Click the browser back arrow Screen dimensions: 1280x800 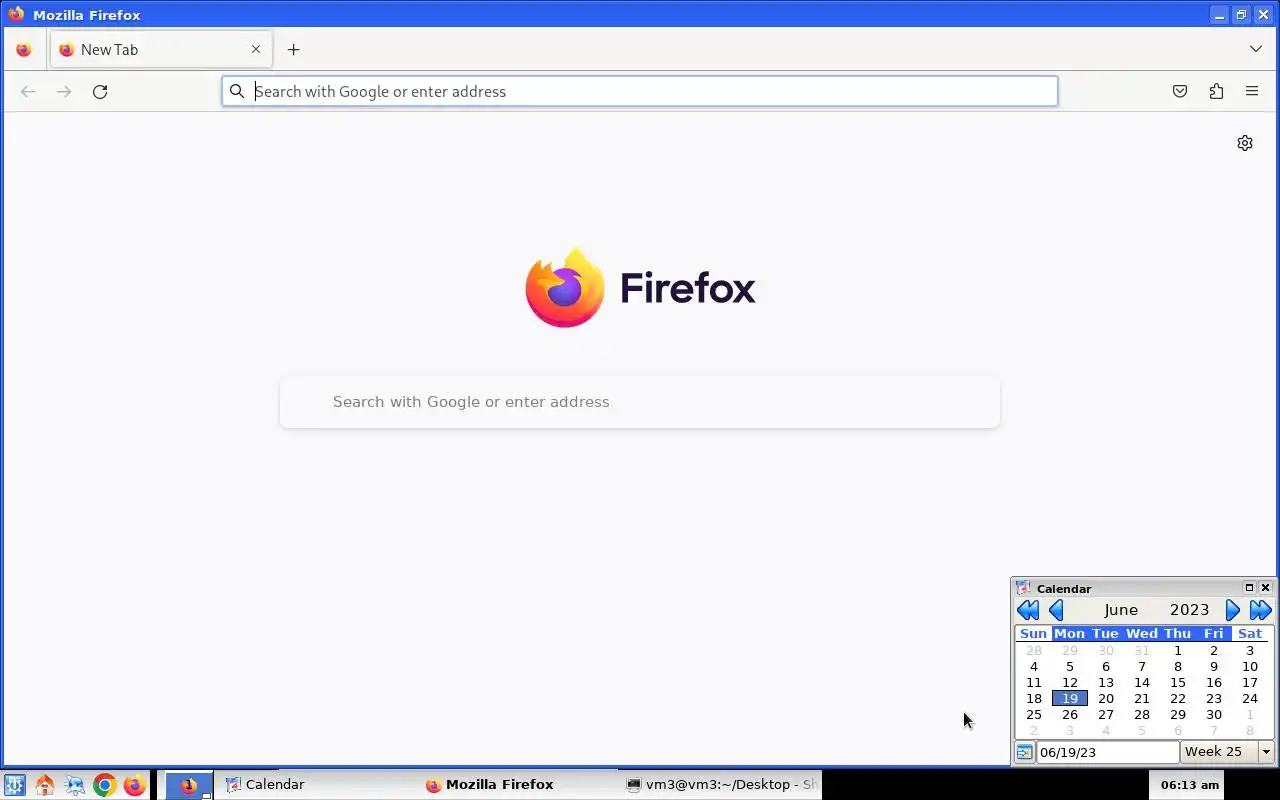click(x=28, y=91)
